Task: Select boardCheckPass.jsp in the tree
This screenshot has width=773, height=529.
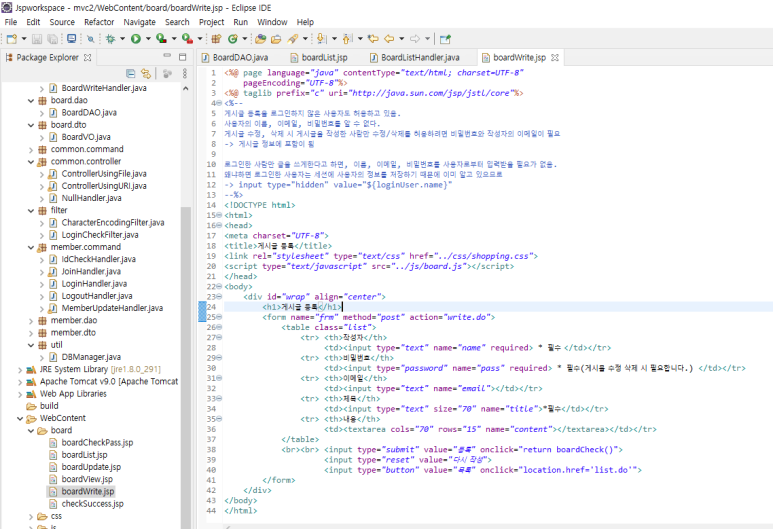Action: tap(91, 443)
